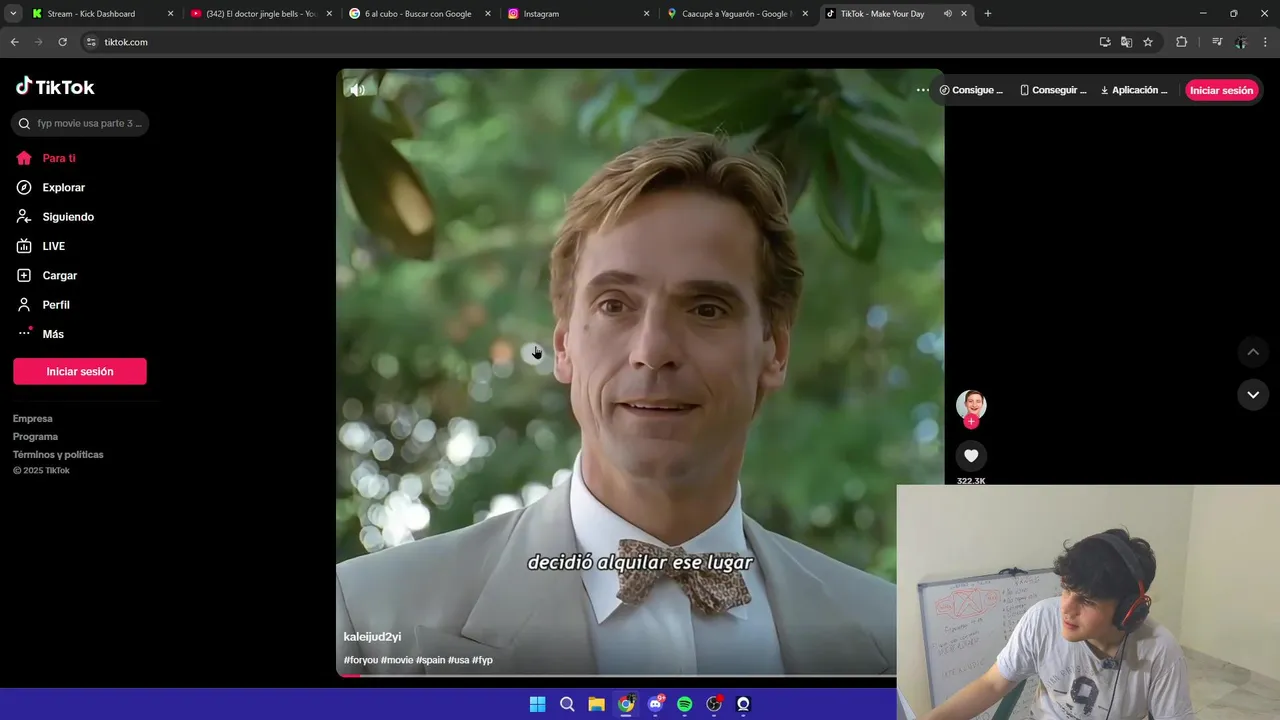Open the webcam app in taskbar

[743, 704]
